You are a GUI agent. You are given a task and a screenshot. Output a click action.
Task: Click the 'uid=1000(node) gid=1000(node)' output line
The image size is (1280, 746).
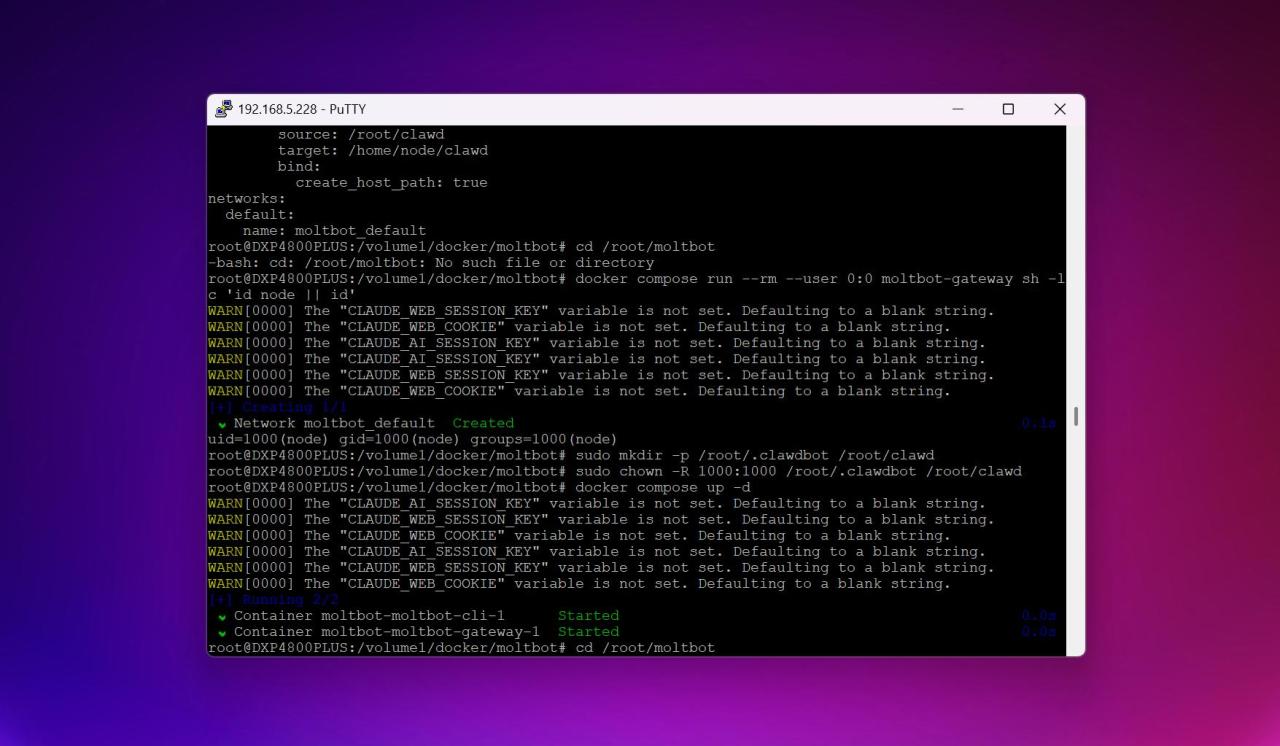(412, 439)
